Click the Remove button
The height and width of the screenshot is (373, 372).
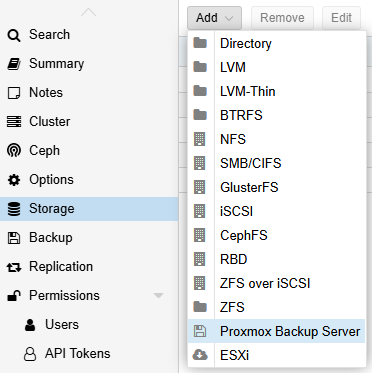[282, 18]
